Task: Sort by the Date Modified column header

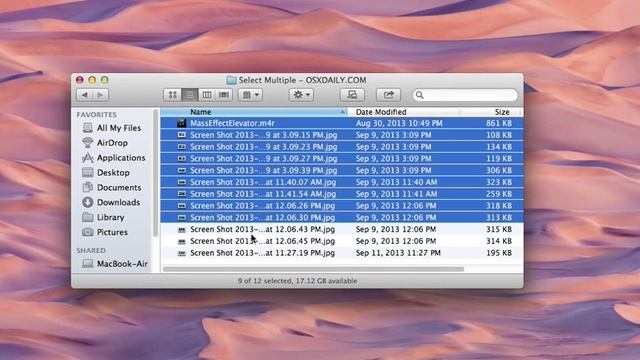Action: [403, 112]
